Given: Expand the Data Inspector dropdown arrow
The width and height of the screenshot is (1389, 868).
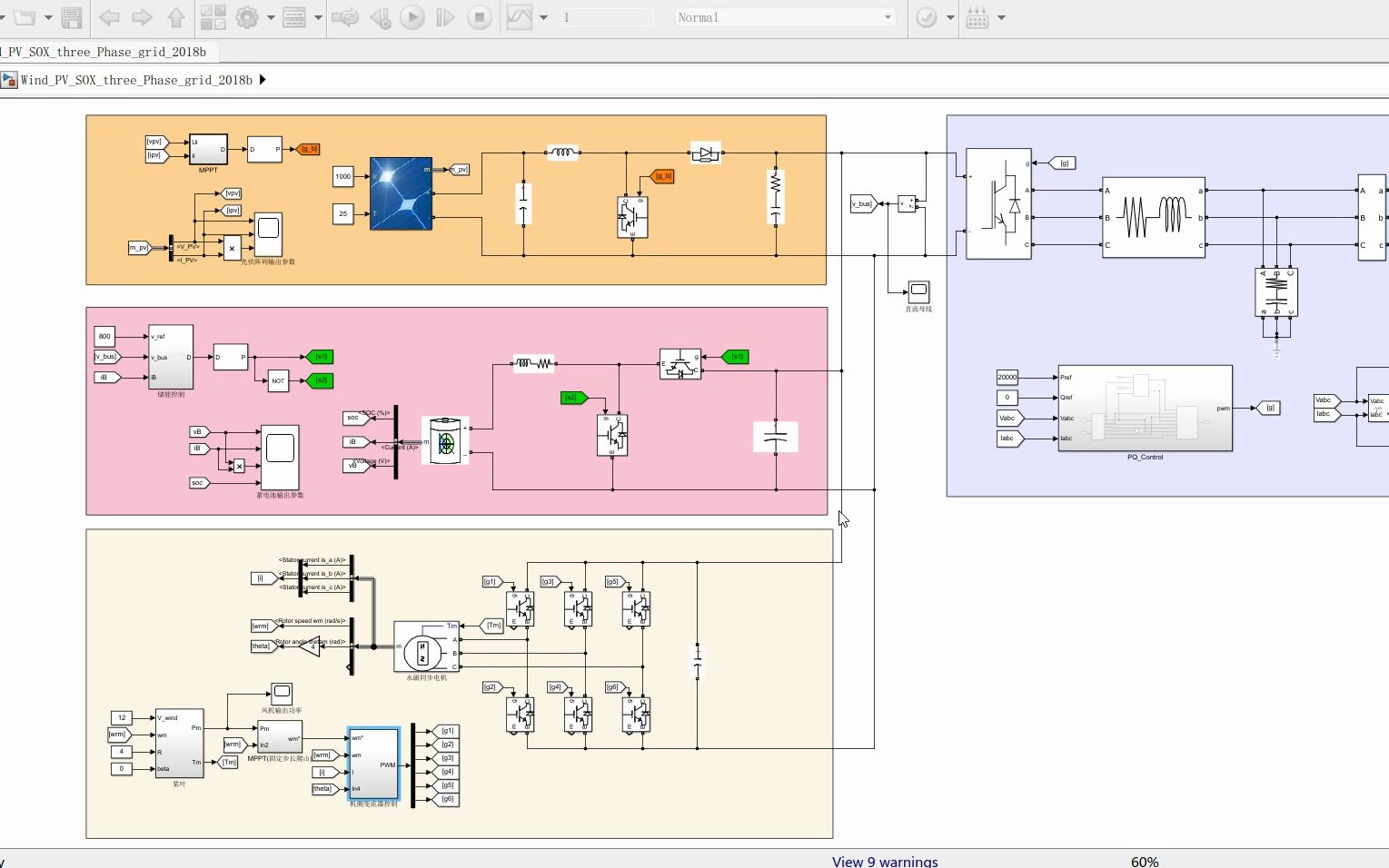Looking at the screenshot, I should (x=543, y=17).
